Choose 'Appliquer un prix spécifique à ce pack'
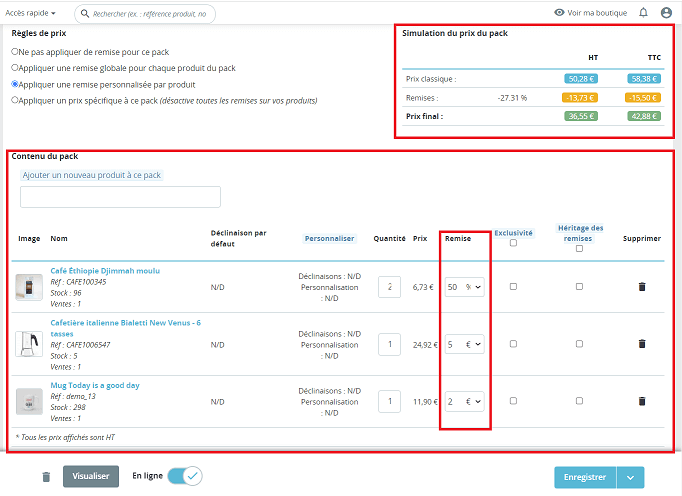This screenshot has width=682, height=496. 15,100
